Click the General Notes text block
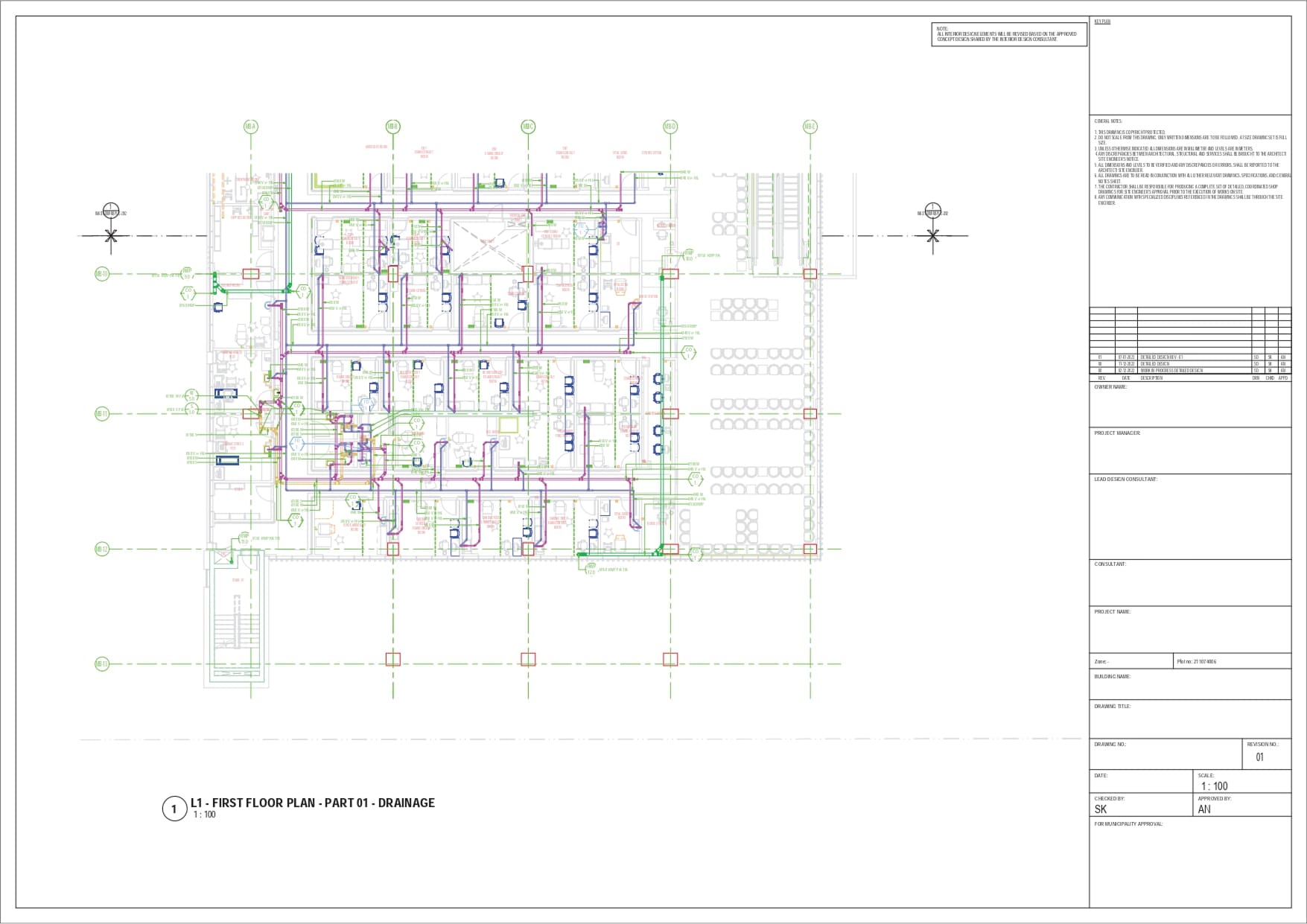1307x924 pixels. [1190, 165]
